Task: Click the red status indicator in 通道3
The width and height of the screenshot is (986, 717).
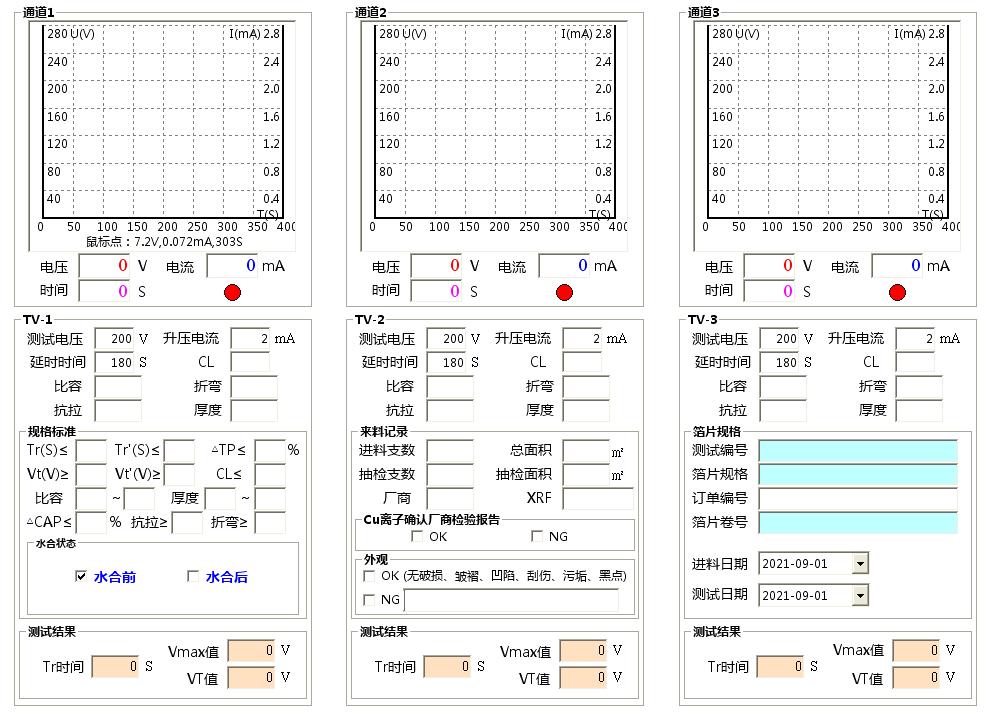Action: (897, 292)
